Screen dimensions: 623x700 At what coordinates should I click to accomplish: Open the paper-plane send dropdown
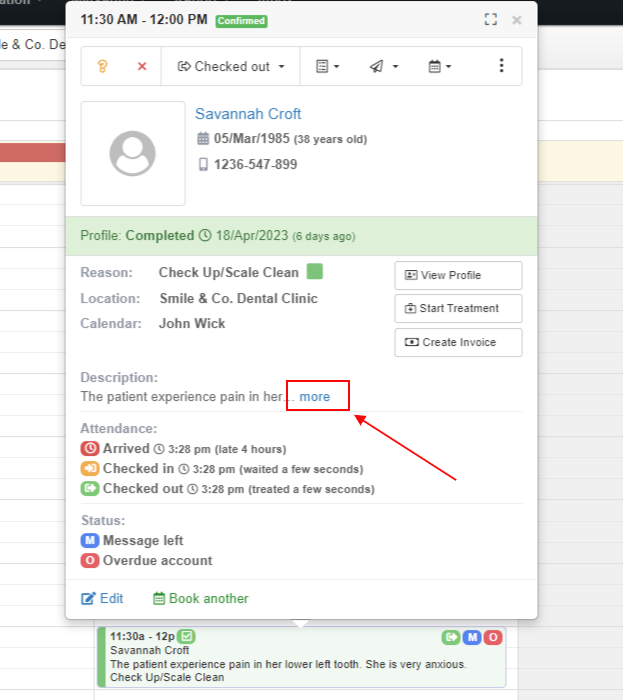pyautogui.click(x=383, y=67)
